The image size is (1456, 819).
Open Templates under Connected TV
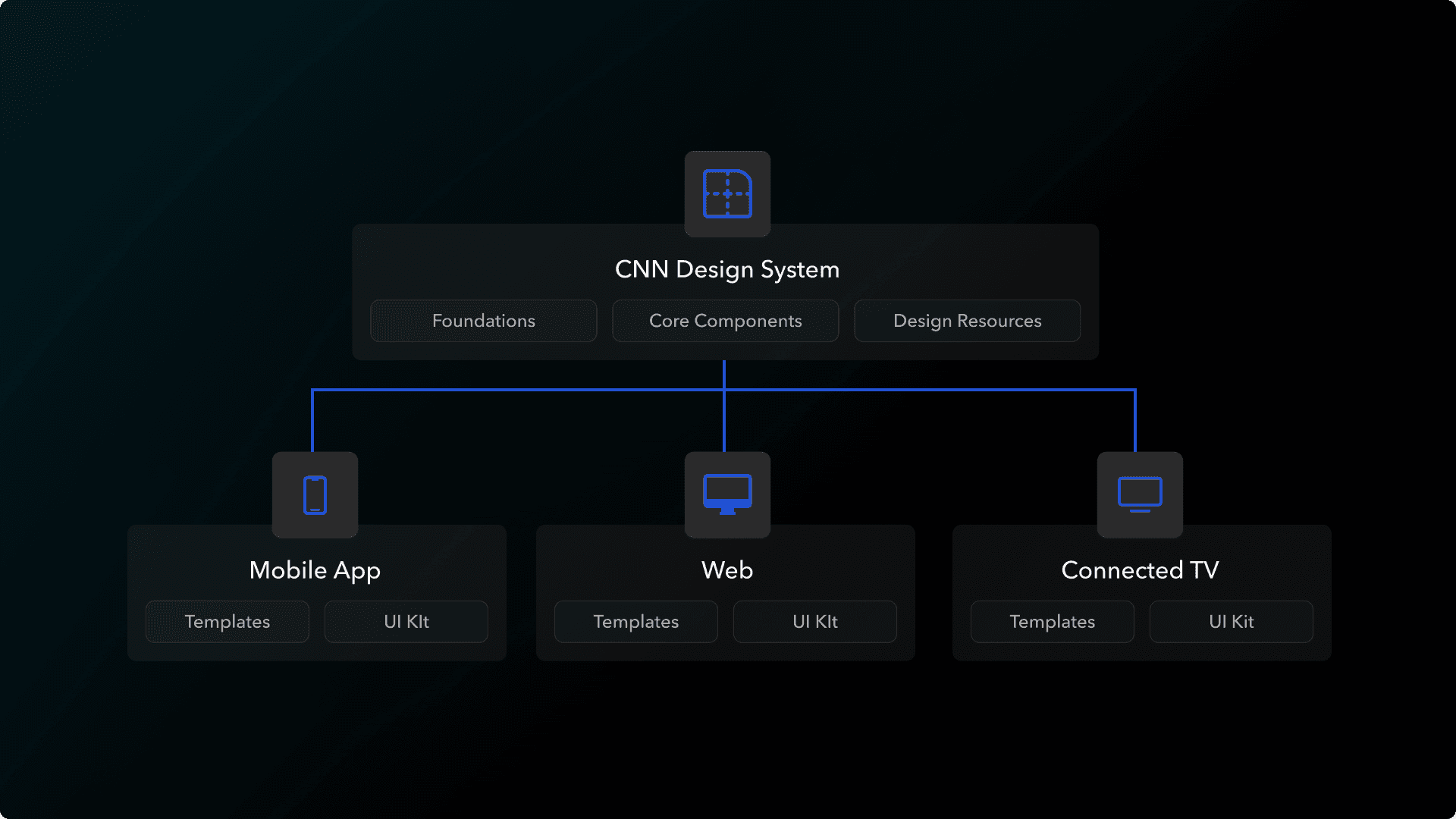click(1053, 622)
